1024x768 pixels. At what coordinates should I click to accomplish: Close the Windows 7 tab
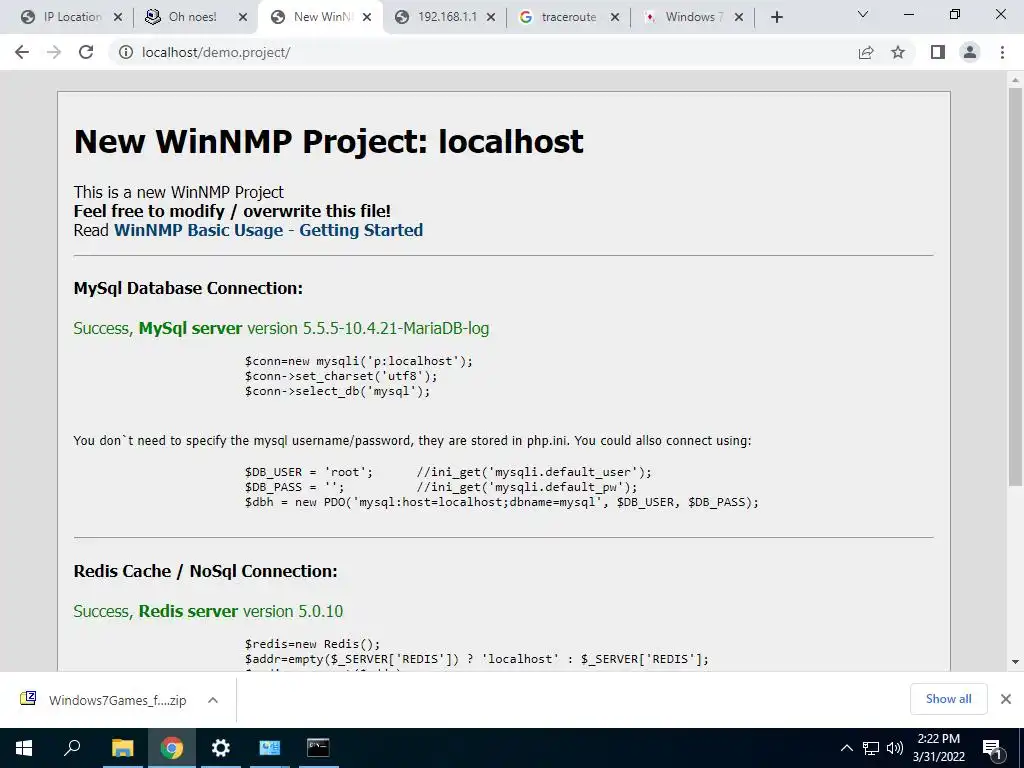739,18
